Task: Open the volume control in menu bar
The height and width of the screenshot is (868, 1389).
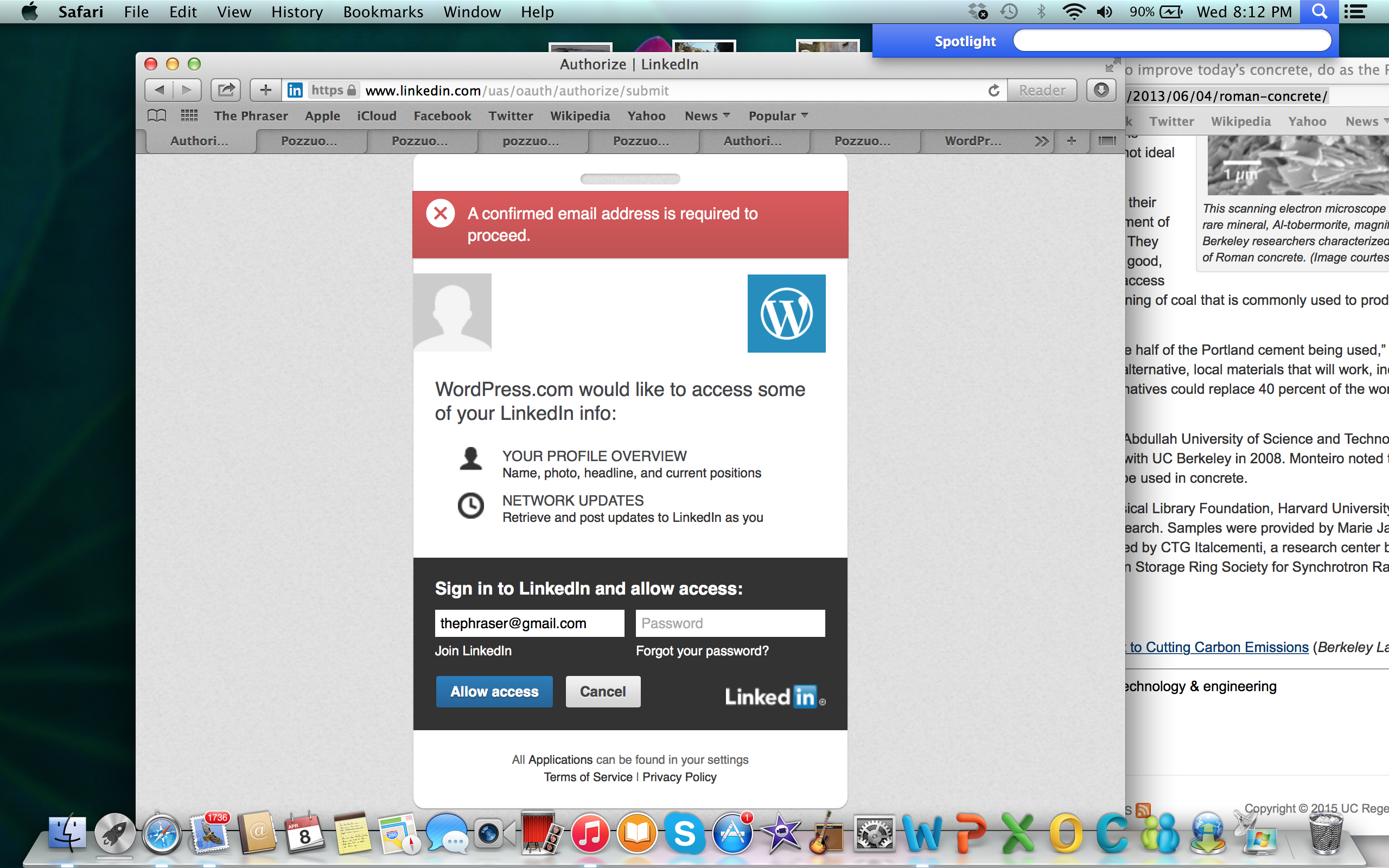Action: click(x=1104, y=12)
